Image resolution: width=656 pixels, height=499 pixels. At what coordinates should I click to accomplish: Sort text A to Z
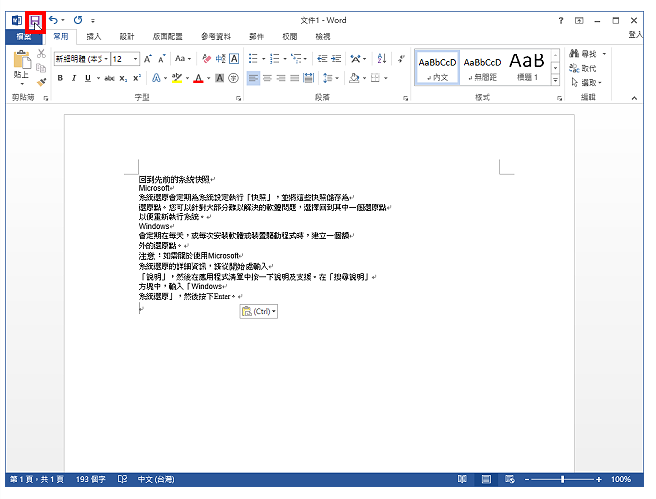tap(382, 59)
